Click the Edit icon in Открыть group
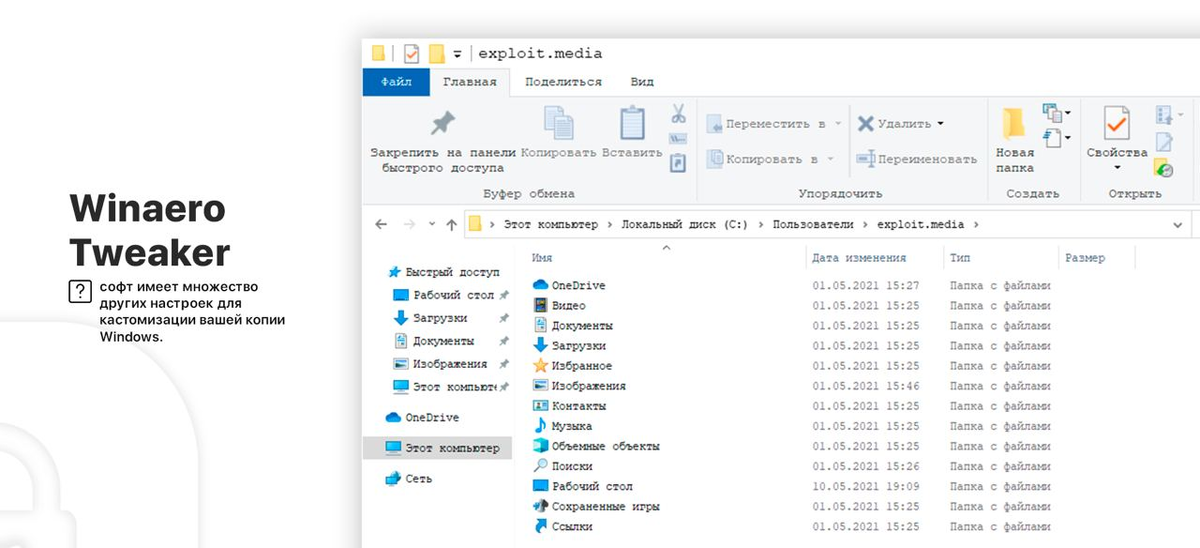 [x=1164, y=142]
